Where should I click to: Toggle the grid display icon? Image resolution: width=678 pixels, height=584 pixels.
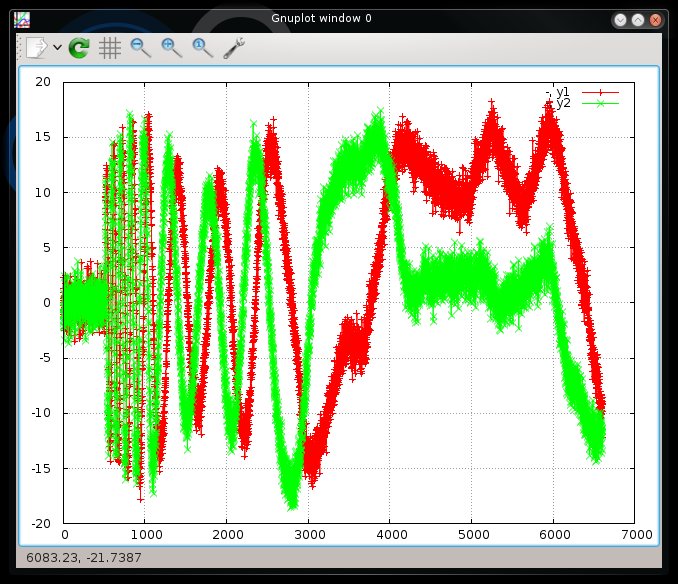[110, 47]
